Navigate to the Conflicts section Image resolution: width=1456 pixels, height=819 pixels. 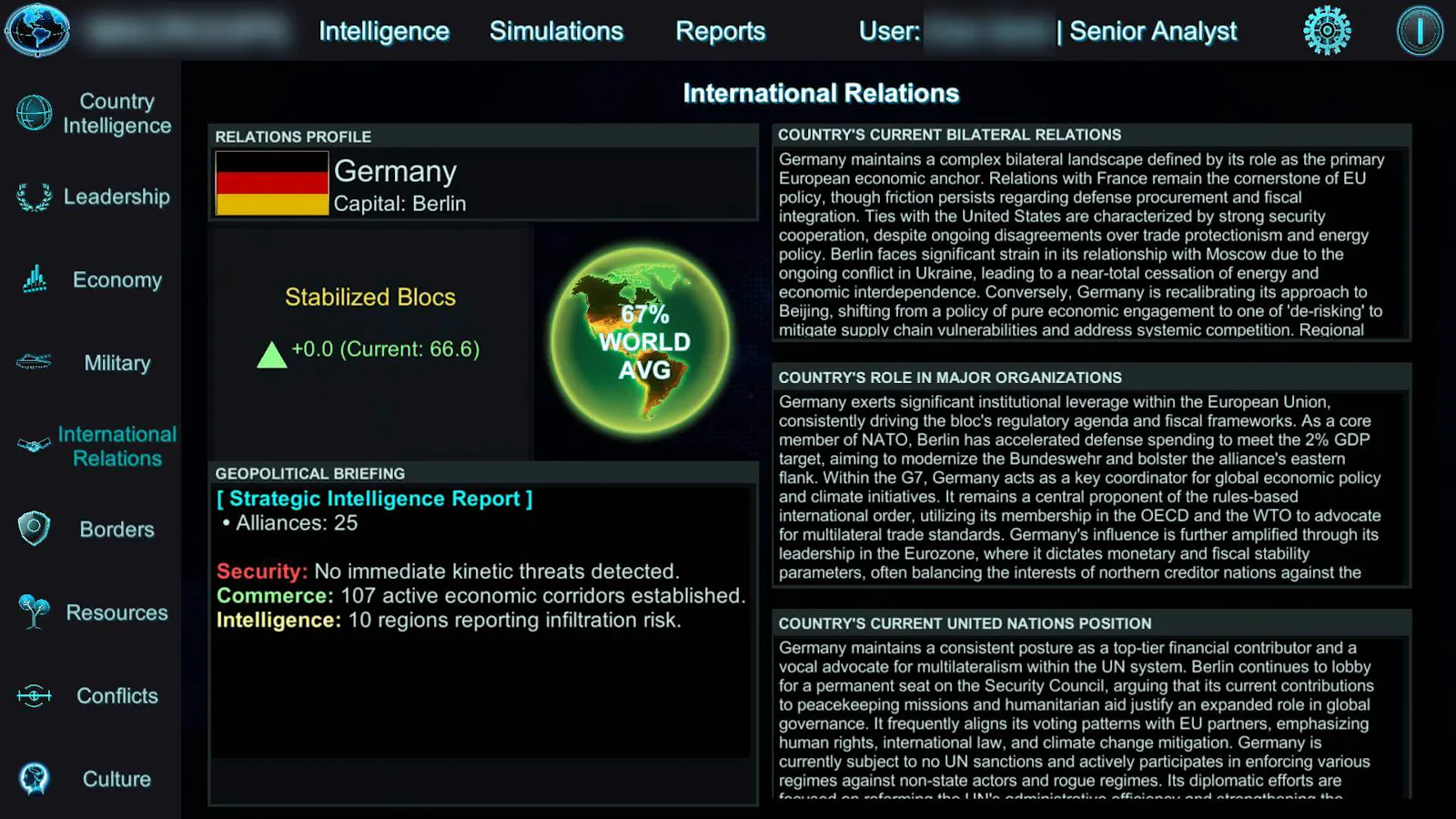[117, 695]
